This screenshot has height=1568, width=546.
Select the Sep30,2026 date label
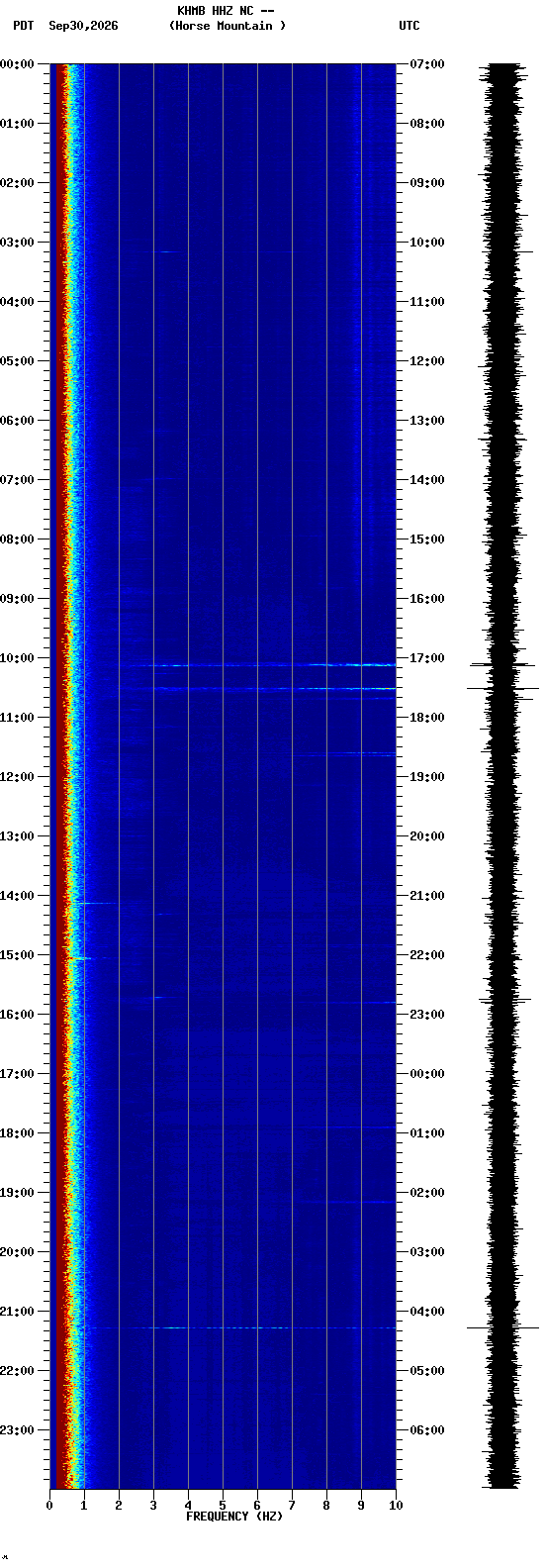click(83, 26)
